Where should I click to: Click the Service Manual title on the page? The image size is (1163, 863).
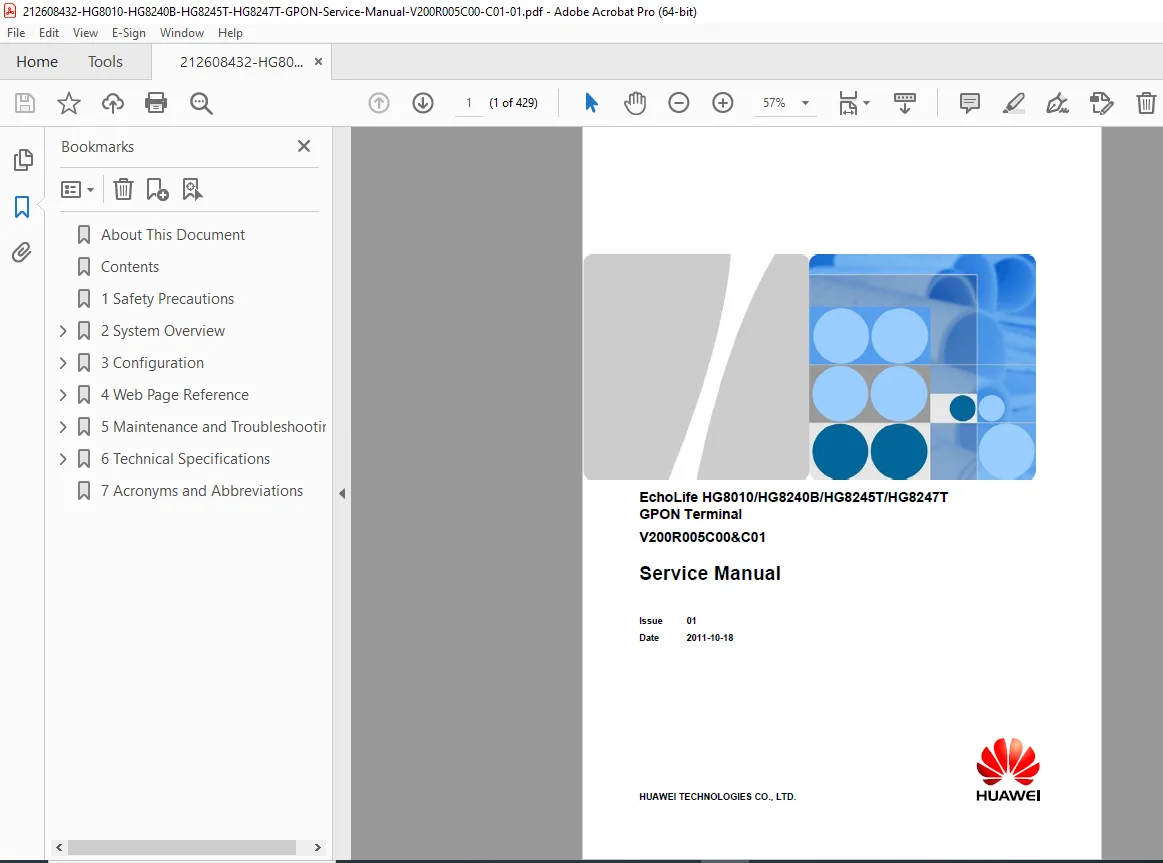[710, 573]
